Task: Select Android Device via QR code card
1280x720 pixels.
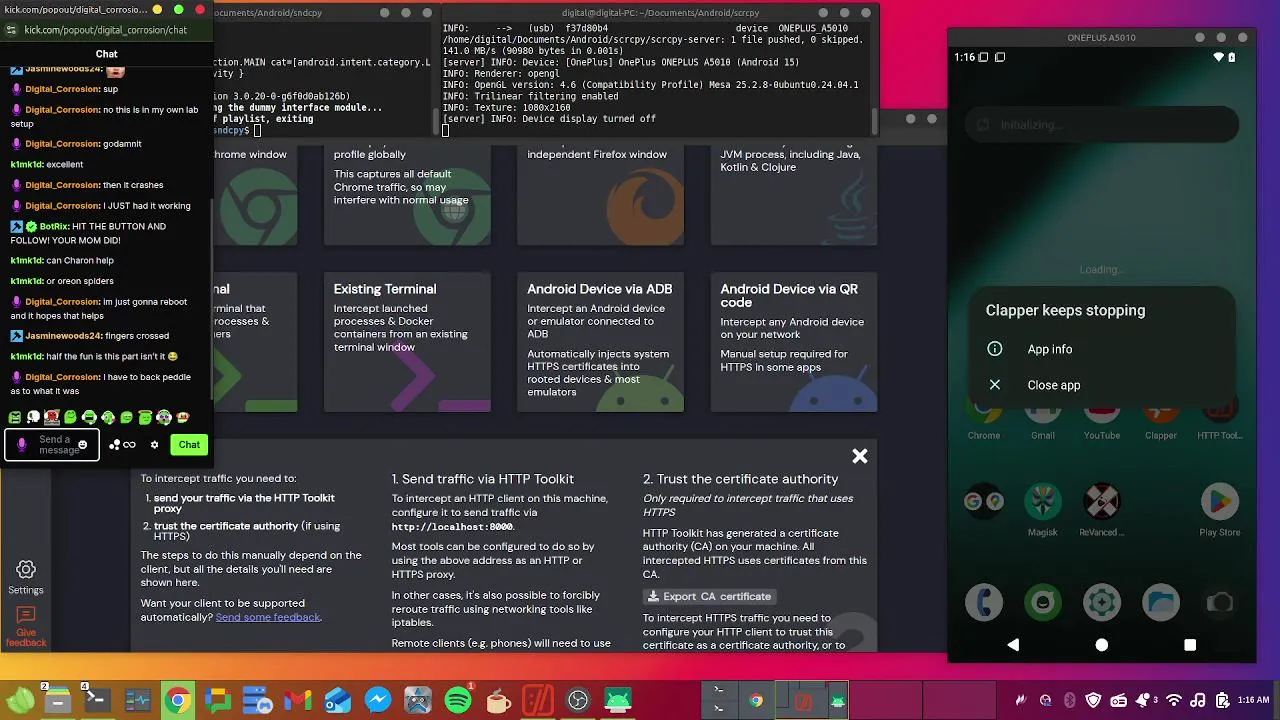Action: [x=794, y=342]
